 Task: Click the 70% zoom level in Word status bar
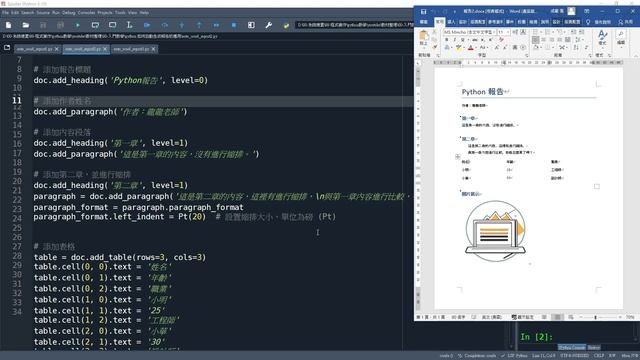pyautogui.click(x=630, y=317)
